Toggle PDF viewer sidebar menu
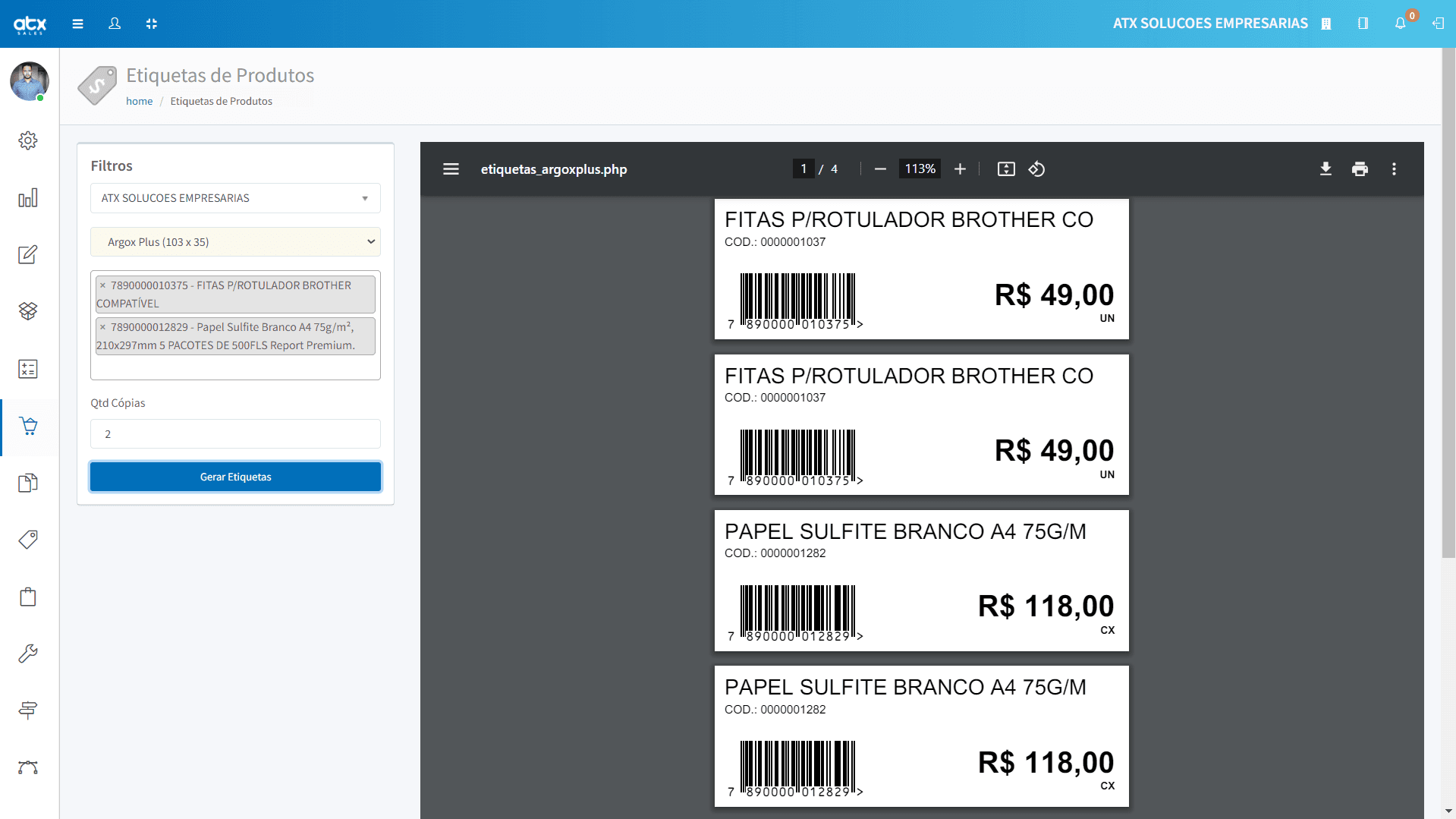The width and height of the screenshot is (1456, 819). (451, 169)
